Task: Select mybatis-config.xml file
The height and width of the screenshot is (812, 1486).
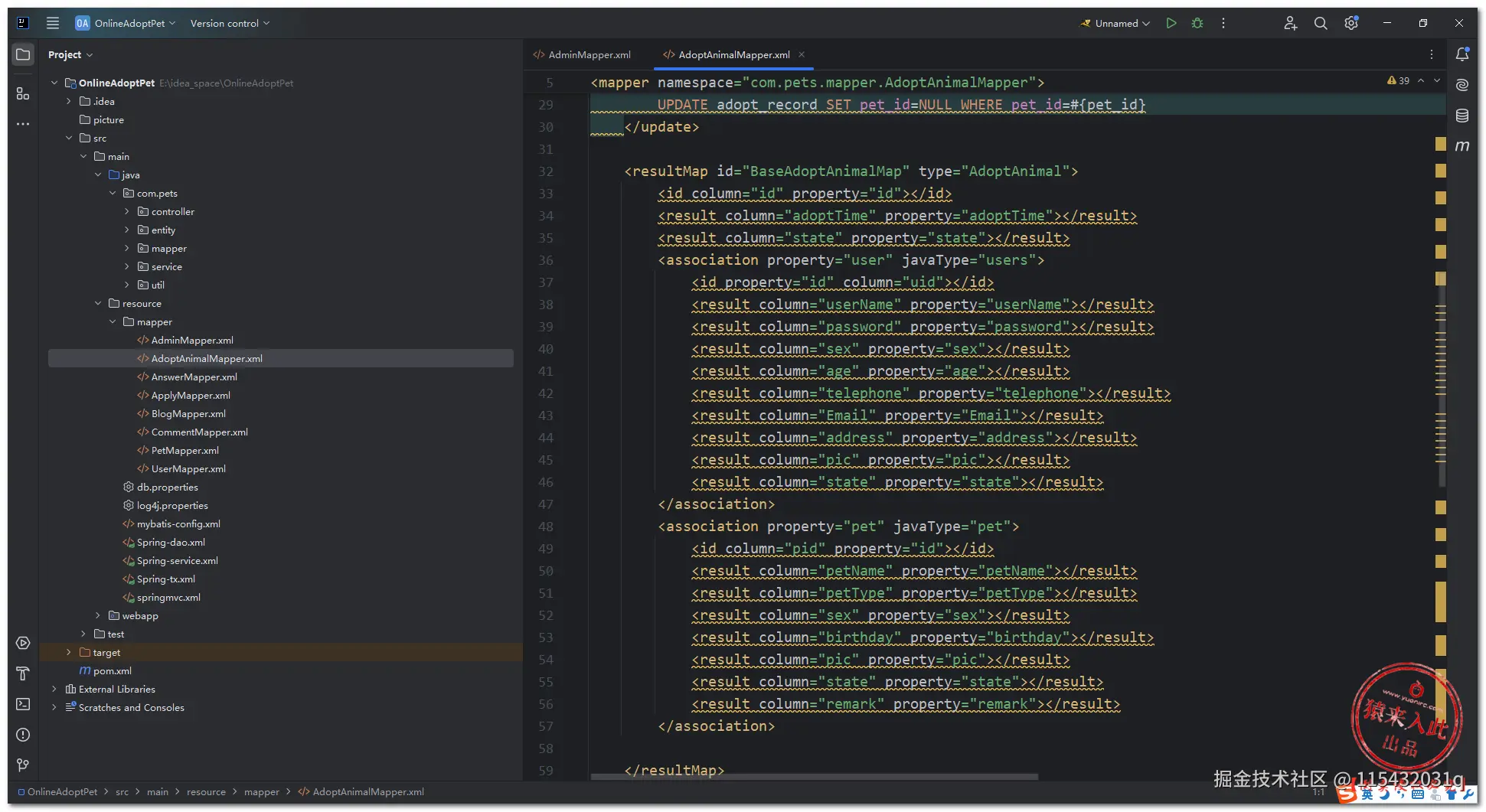Action: 178,523
